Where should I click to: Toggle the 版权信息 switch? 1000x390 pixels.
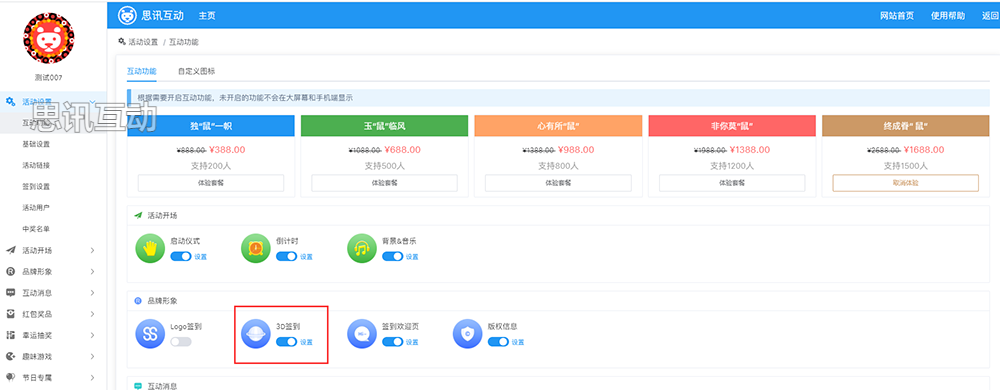(x=498, y=342)
